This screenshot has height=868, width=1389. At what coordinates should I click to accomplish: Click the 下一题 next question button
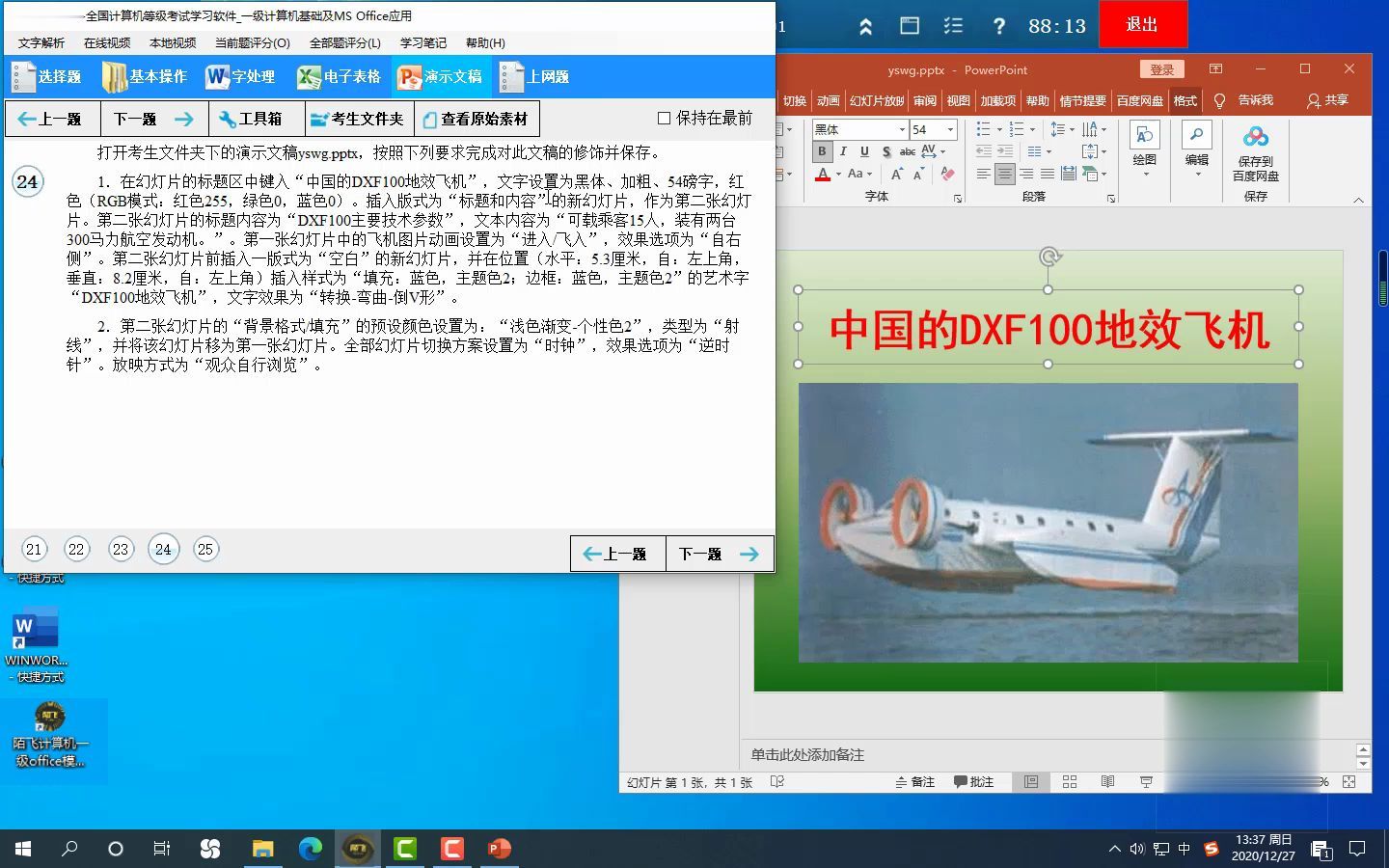click(720, 554)
